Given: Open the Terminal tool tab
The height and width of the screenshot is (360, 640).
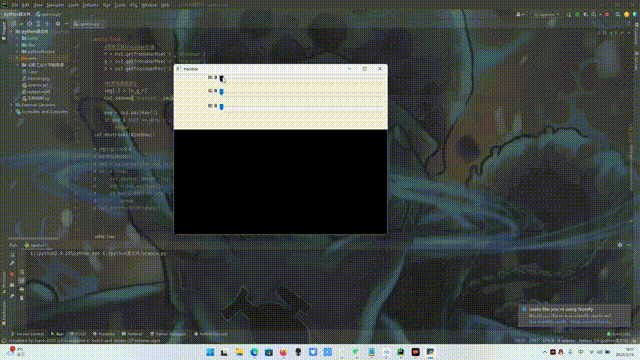Looking at the screenshot, I should [132, 334].
